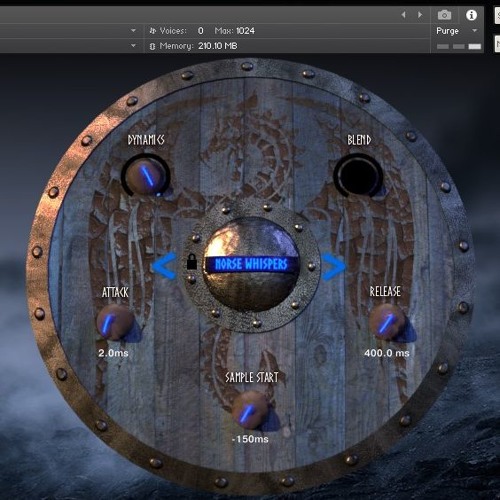The height and width of the screenshot is (500, 500).
Task: Toggle the padlock lock icon
Action: [x=192, y=262]
